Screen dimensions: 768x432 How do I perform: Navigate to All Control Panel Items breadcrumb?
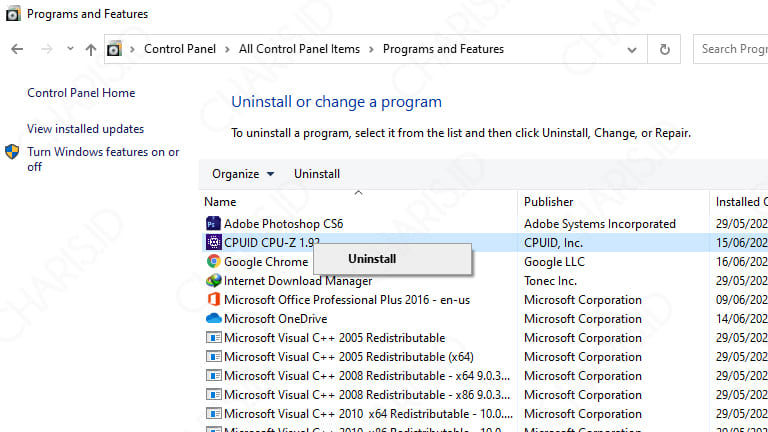[299, 49]
